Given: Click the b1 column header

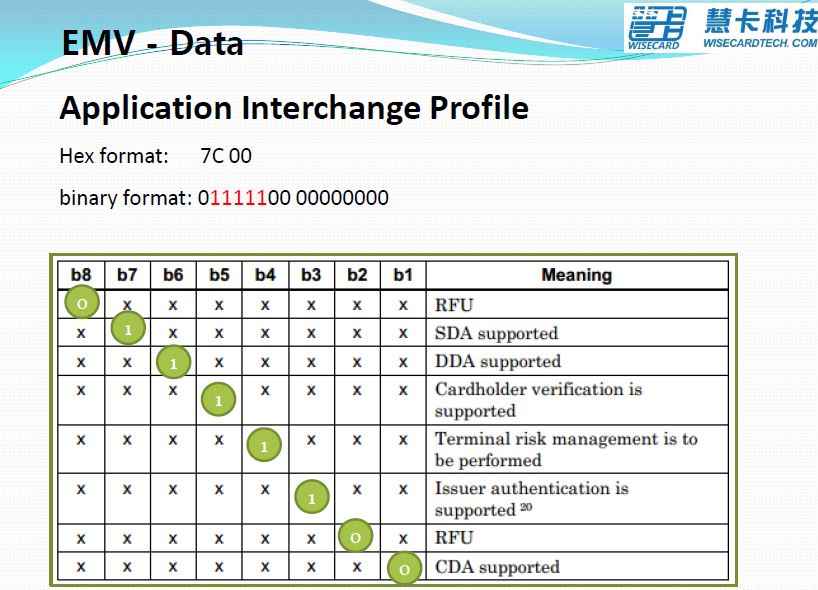Looking at the screenshot, I should coord(403,274).
